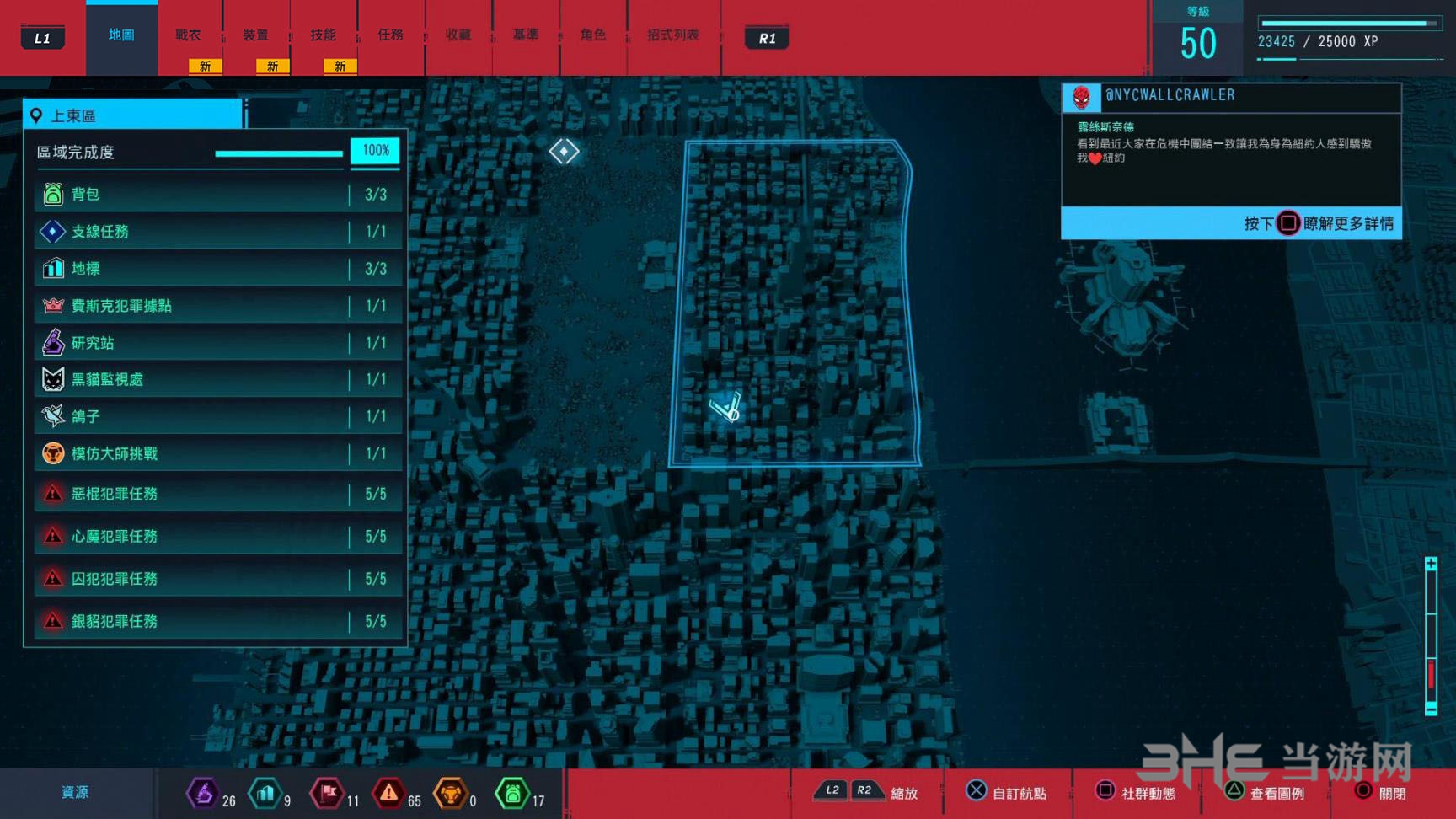1456x819 pixels.
Task: Select the 模仿大師挑戰 mask icon
Action: click(52, 453)
